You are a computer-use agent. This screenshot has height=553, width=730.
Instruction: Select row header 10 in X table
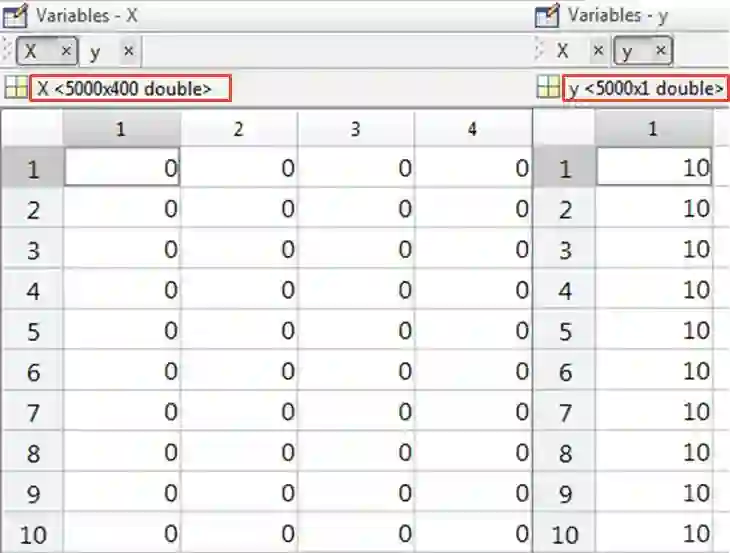[x=32, y=534]
